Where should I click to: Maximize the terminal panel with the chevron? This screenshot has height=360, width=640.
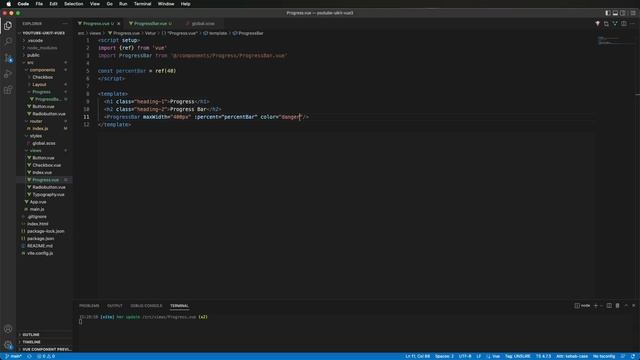tap(626, 305)
